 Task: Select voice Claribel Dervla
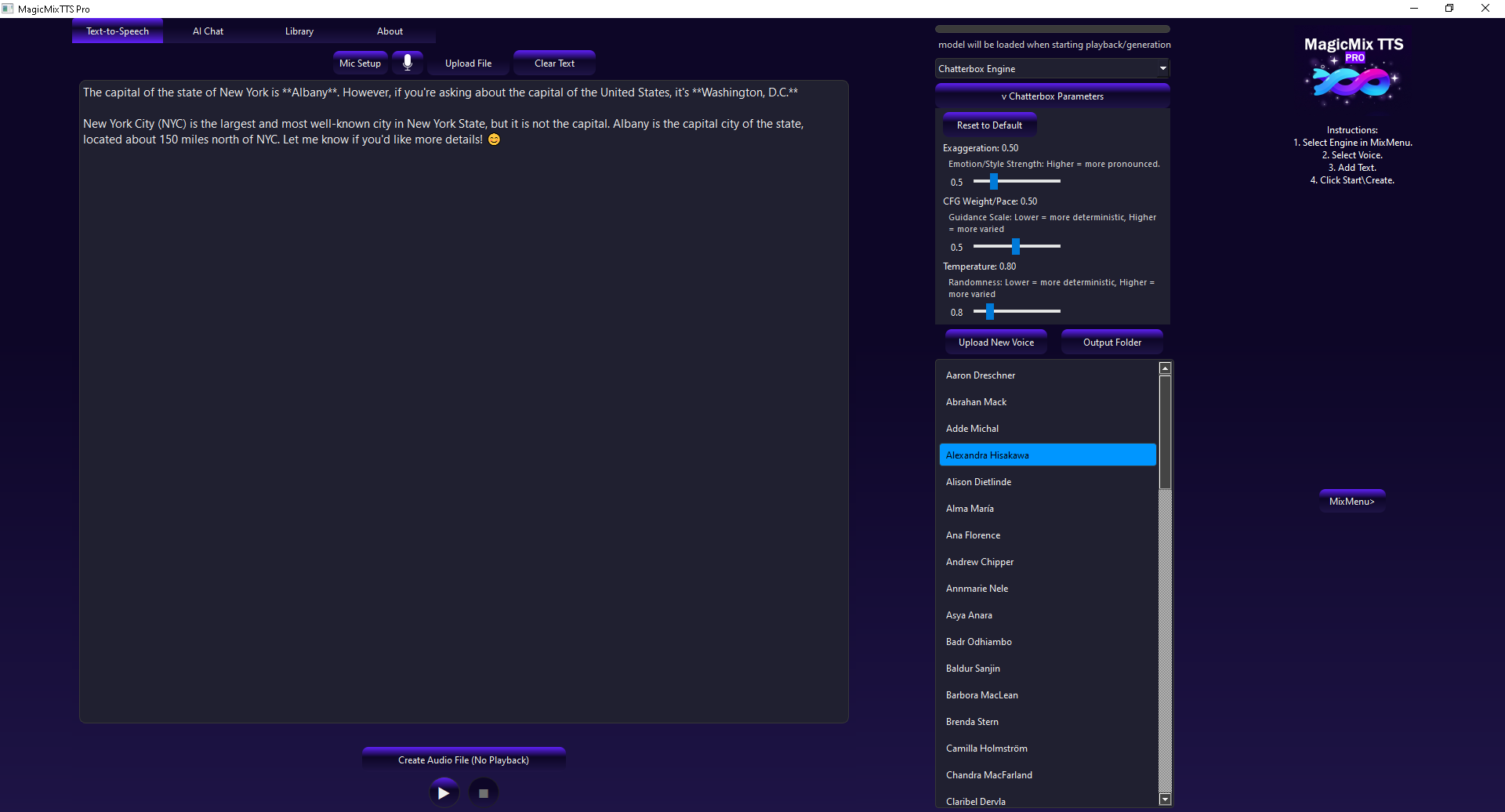point(1048,800)
